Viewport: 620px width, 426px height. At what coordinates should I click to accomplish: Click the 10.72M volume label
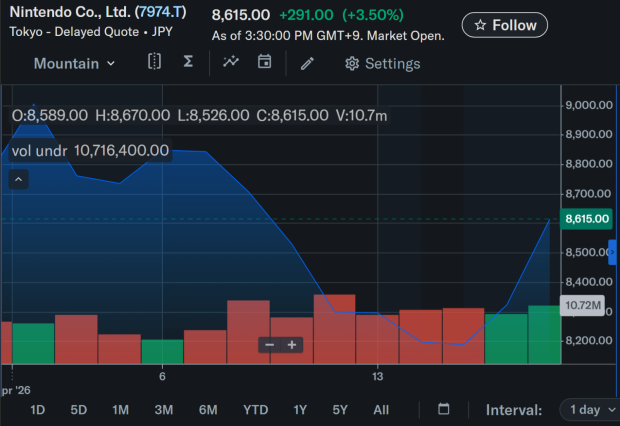coord(582,305)
